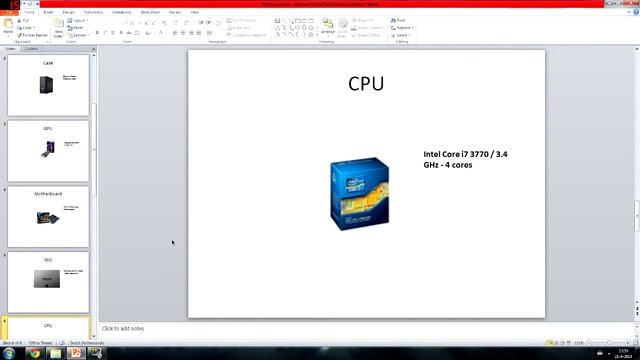640x360 pixels.
Task: Toggle text Shadow formatting
Action: pos(121,33)
